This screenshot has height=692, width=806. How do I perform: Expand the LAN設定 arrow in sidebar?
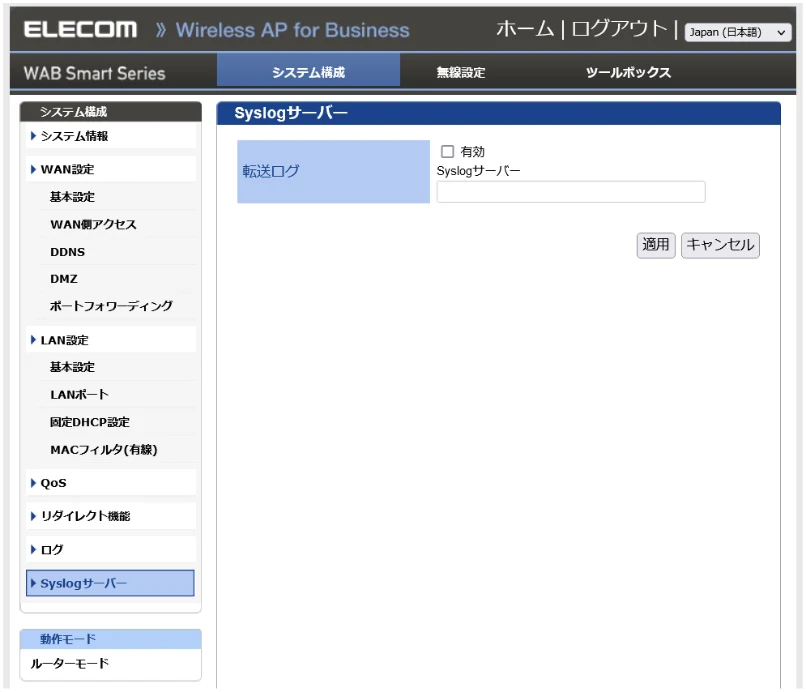click(33, 340)
